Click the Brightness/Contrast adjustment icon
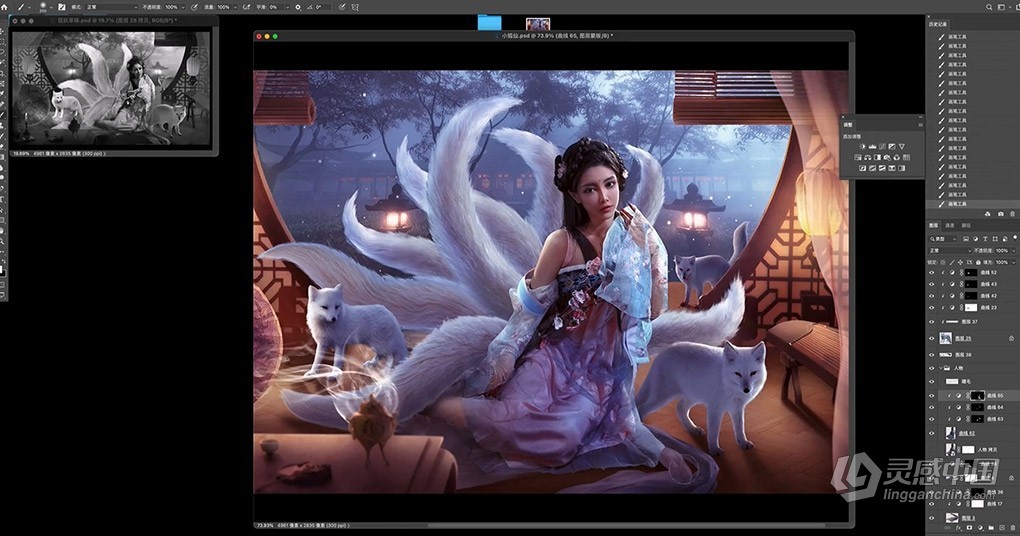The height and width of the screenshot is (536, 1020). [x=861, y=146]
